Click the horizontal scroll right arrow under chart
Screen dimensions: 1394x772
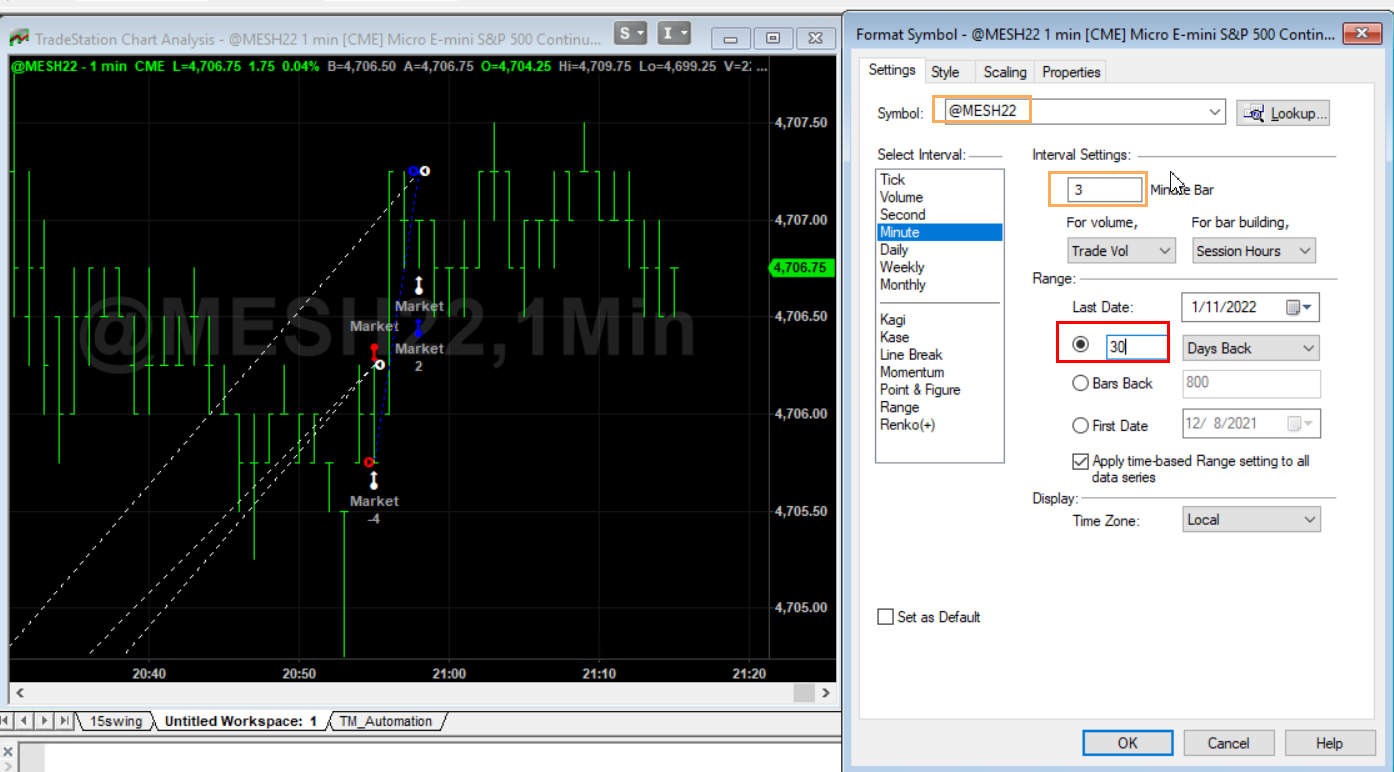pyautogui.click(x=826, y=693)
